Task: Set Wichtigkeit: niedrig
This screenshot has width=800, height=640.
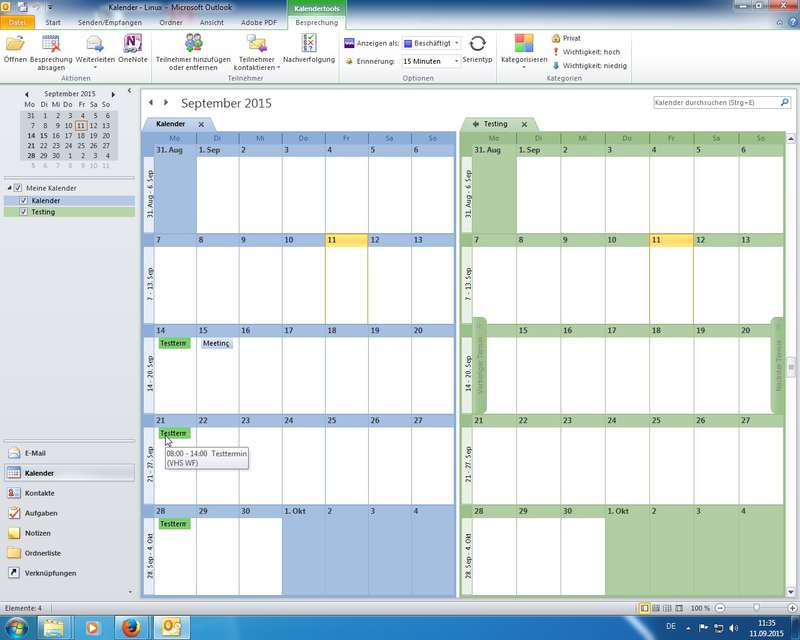Action: point(589,66)
